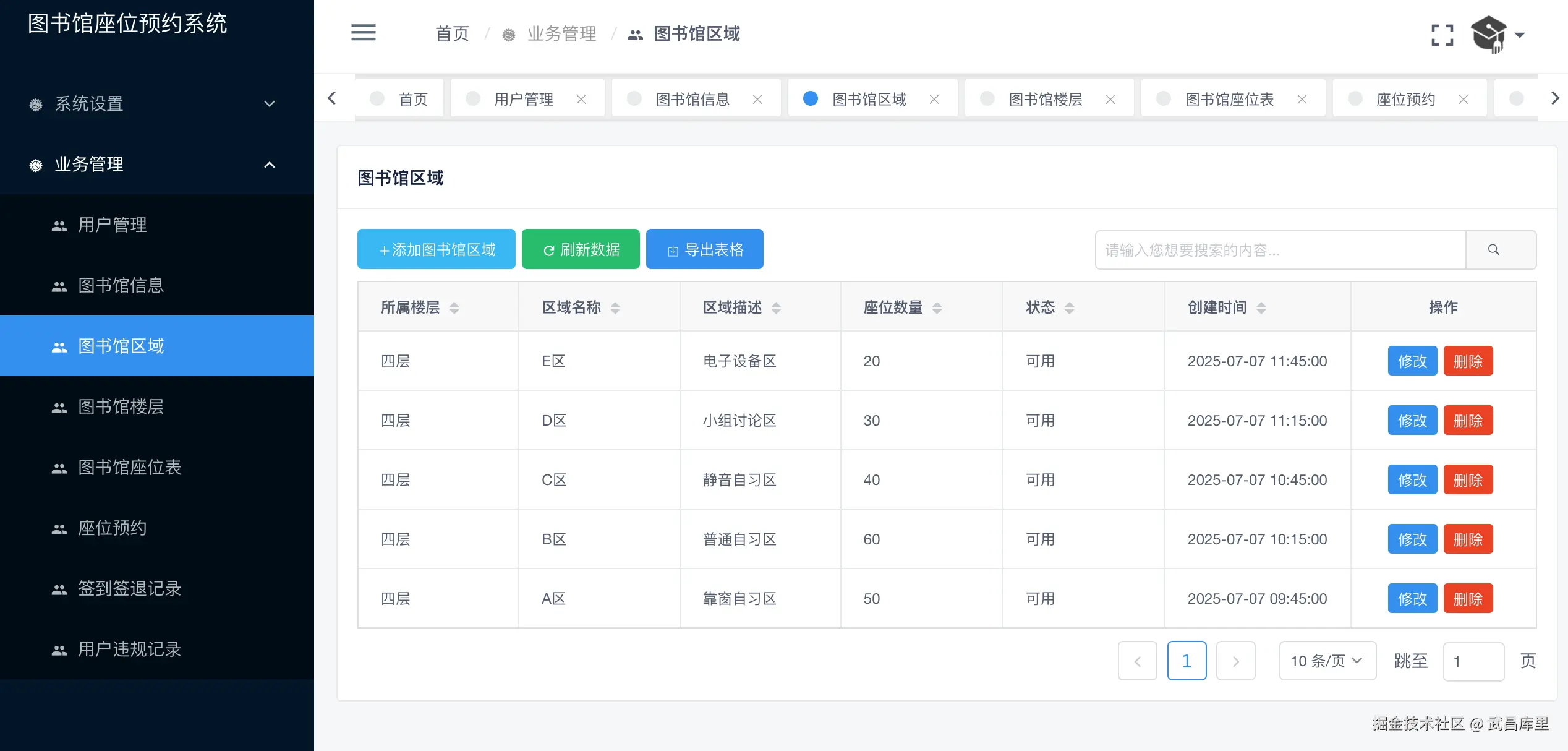Open the 10 条/页 page size dropdown
Image resolution: width=1568 pixels, height=751 pixels.
[x=1327, y=661]
